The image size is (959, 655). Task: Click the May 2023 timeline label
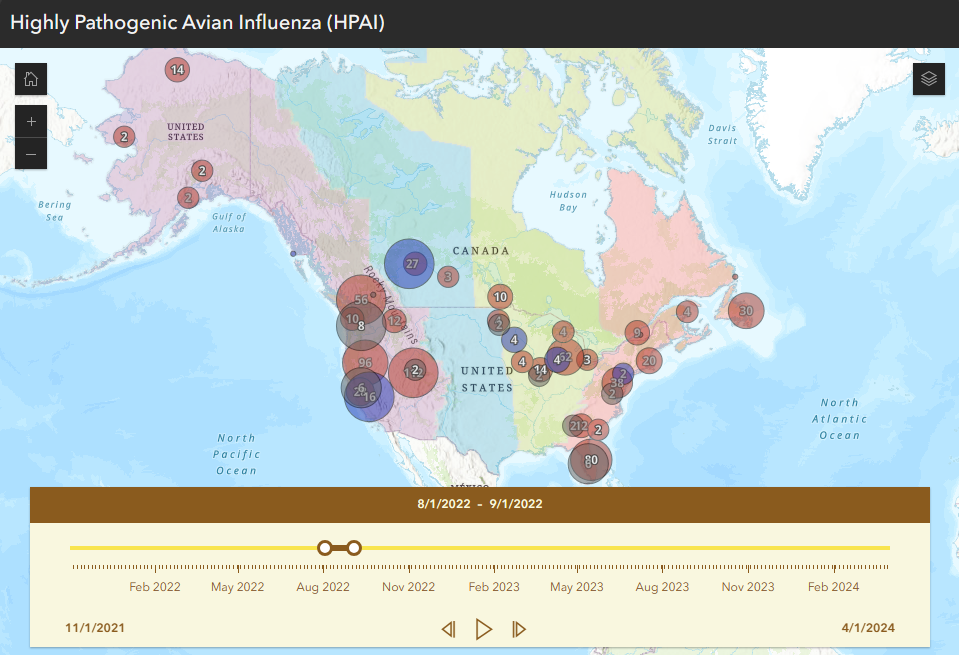point(576,587)
